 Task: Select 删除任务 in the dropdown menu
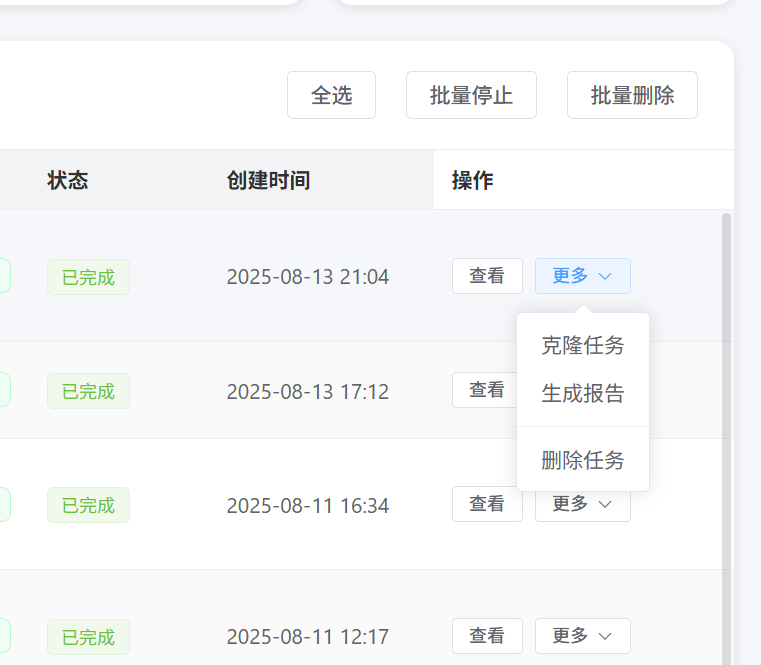tap(582, 460)
